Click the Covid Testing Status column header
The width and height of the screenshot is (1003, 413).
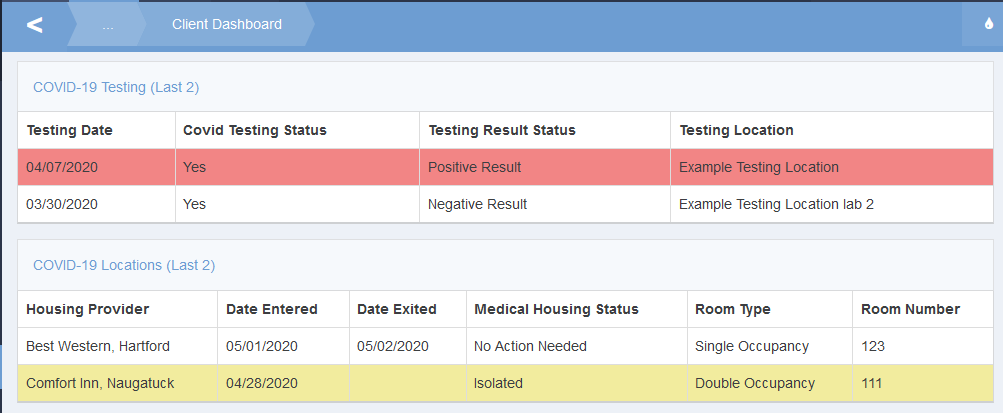(x=255, y=130)
